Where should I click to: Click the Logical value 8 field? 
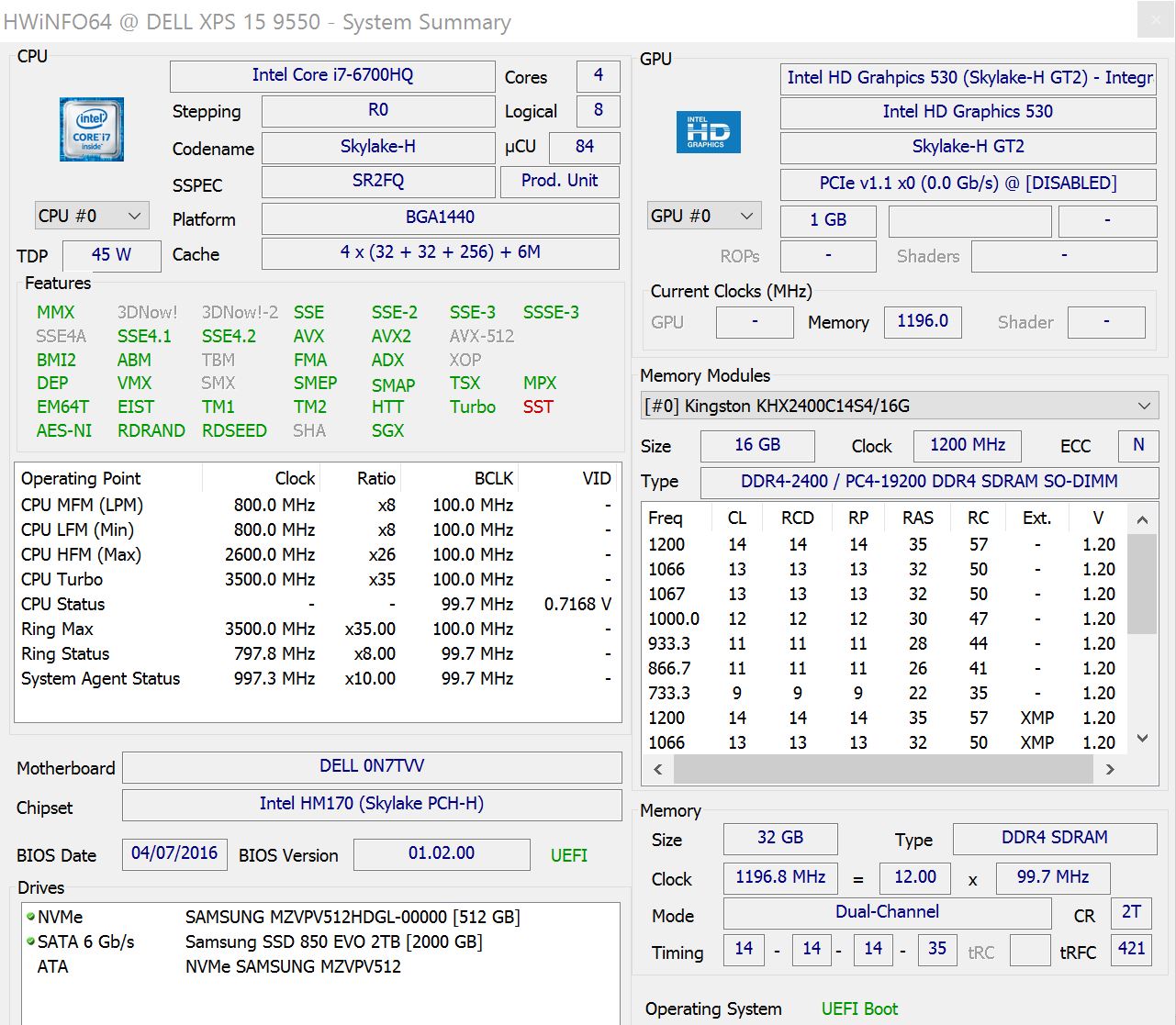pyautogui.click(x=599, y=111)
